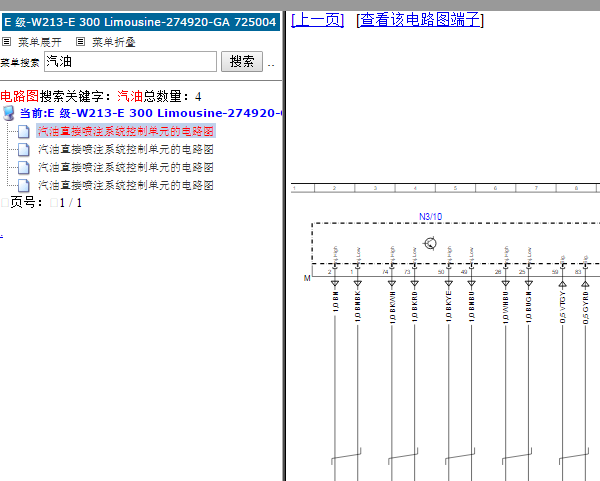Select the 当前:E 级-W213-E 300 Limousine tree node
Viewport: 600px width, 481px height.
pyautogui.click(x=151, y=113)
